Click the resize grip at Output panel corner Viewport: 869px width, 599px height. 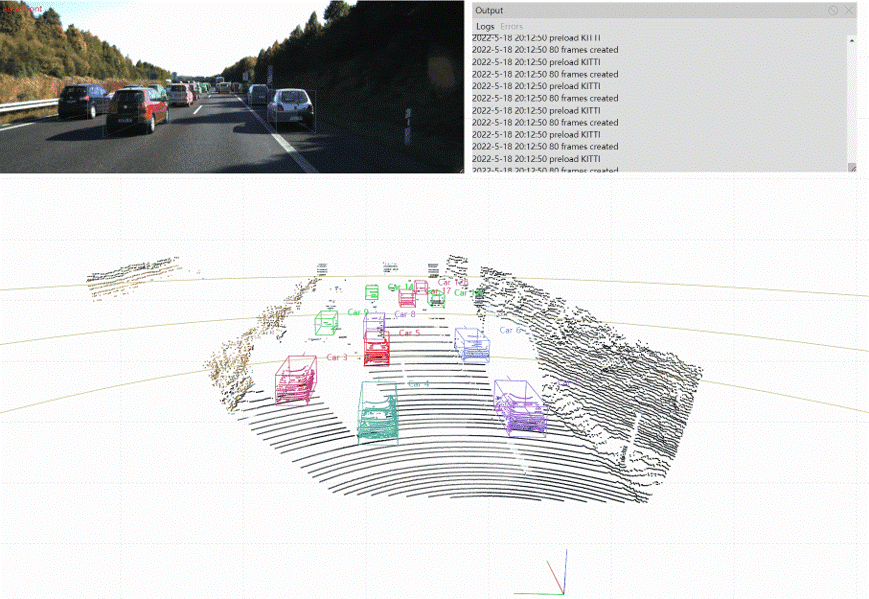(x=852, y=169)
